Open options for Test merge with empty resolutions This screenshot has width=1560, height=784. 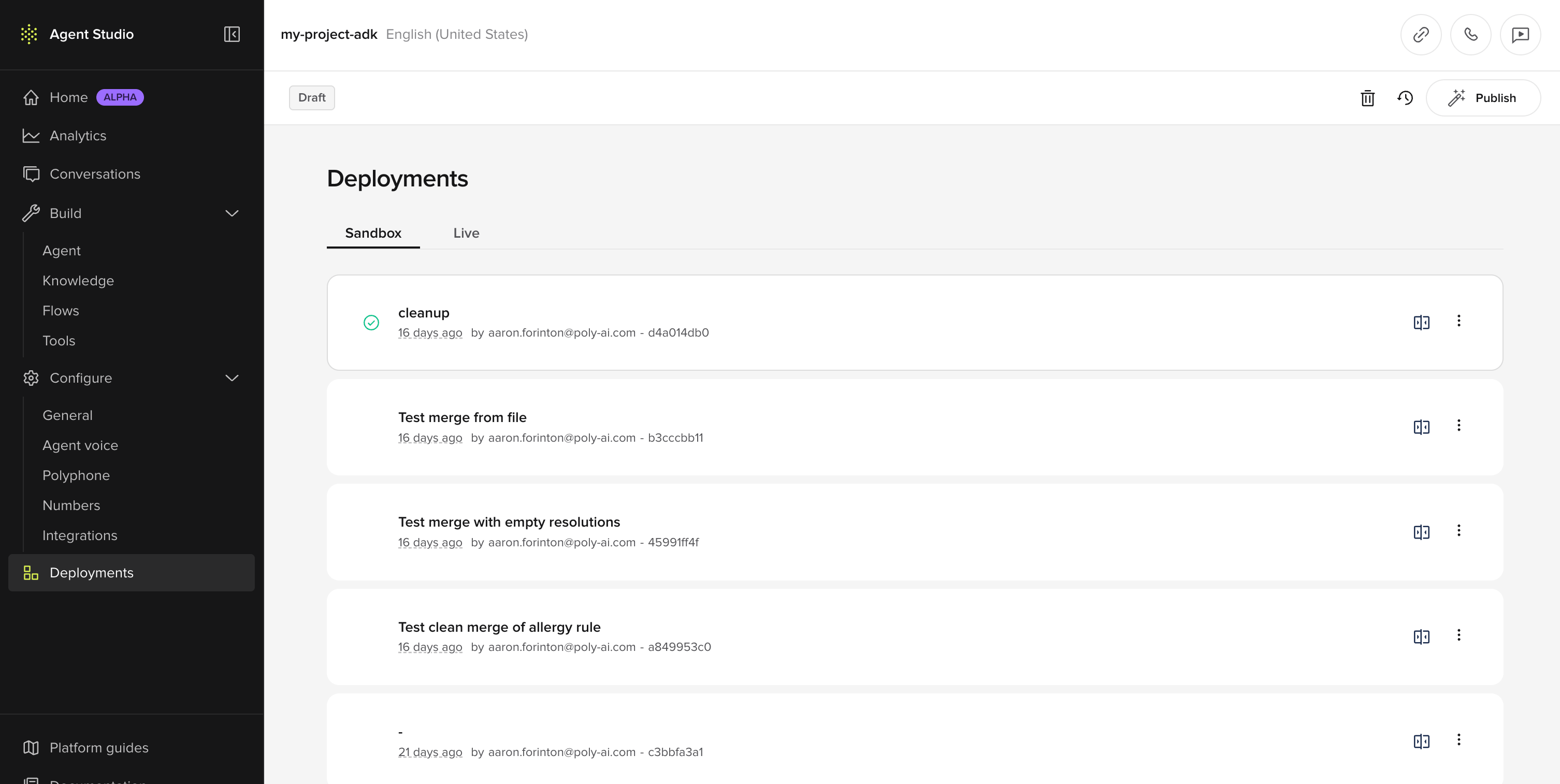[1459, 530]
